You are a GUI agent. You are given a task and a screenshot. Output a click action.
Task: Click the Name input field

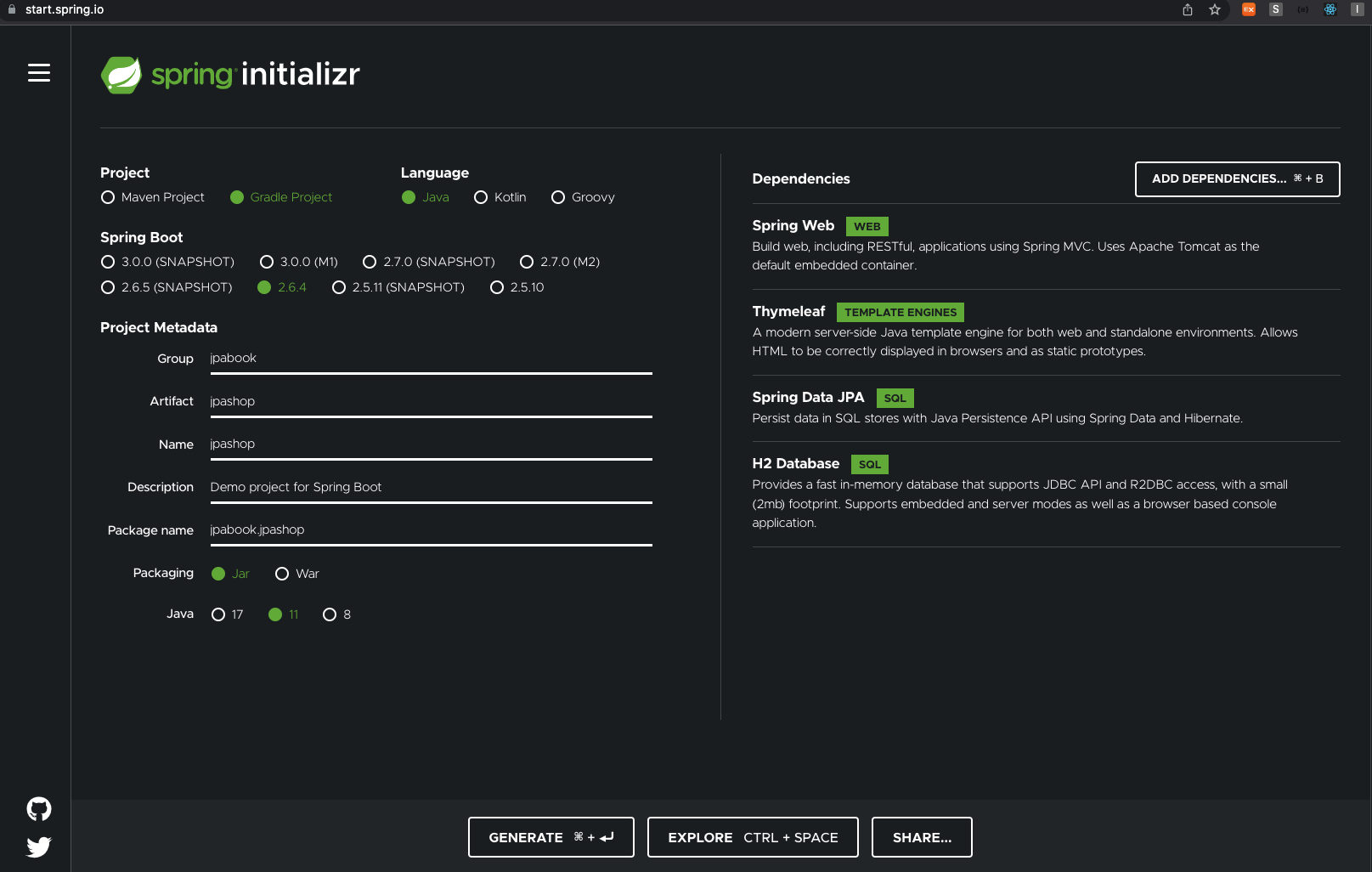[x=431, y=444]
